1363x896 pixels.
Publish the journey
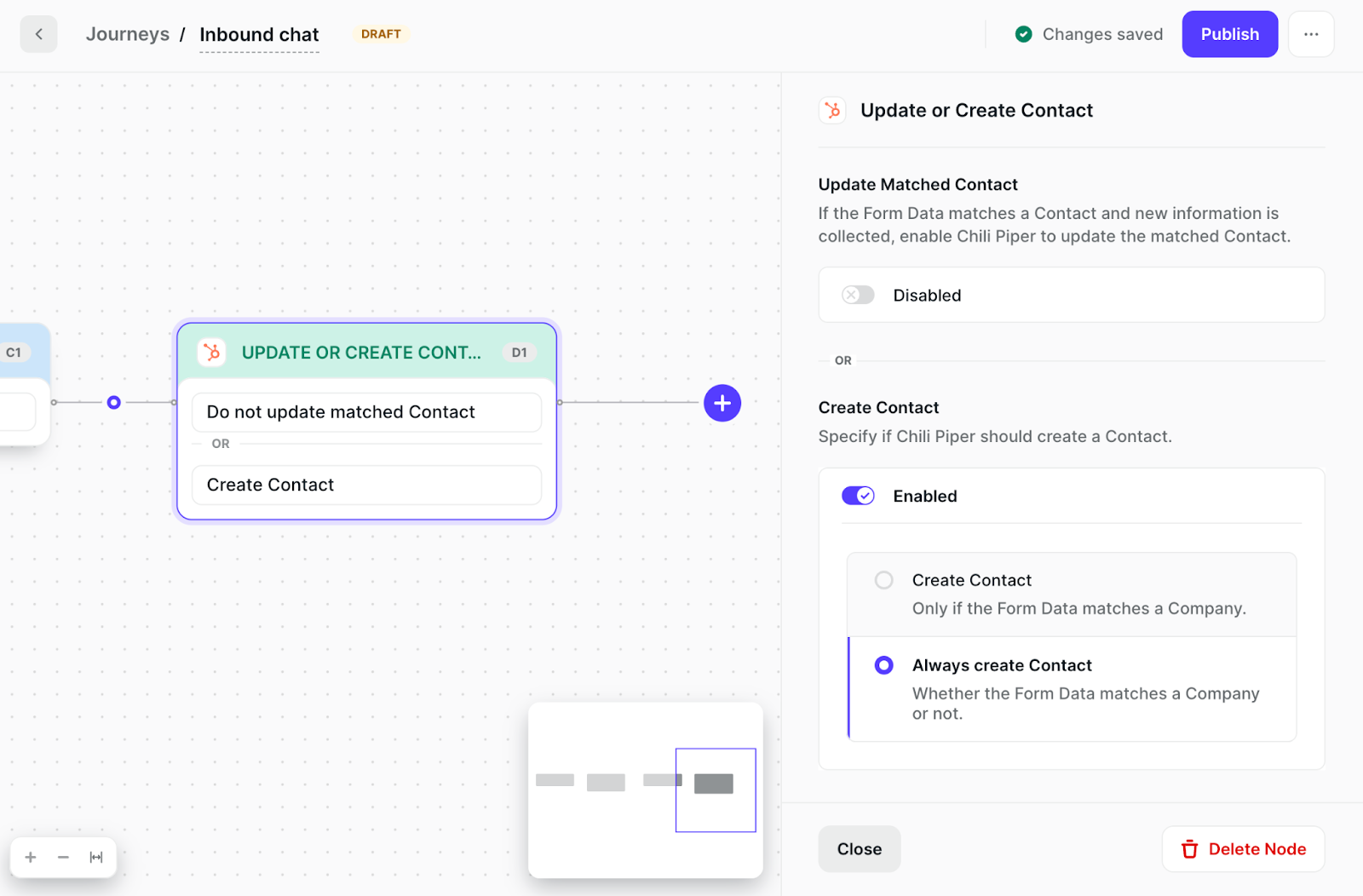[1228, 35]
